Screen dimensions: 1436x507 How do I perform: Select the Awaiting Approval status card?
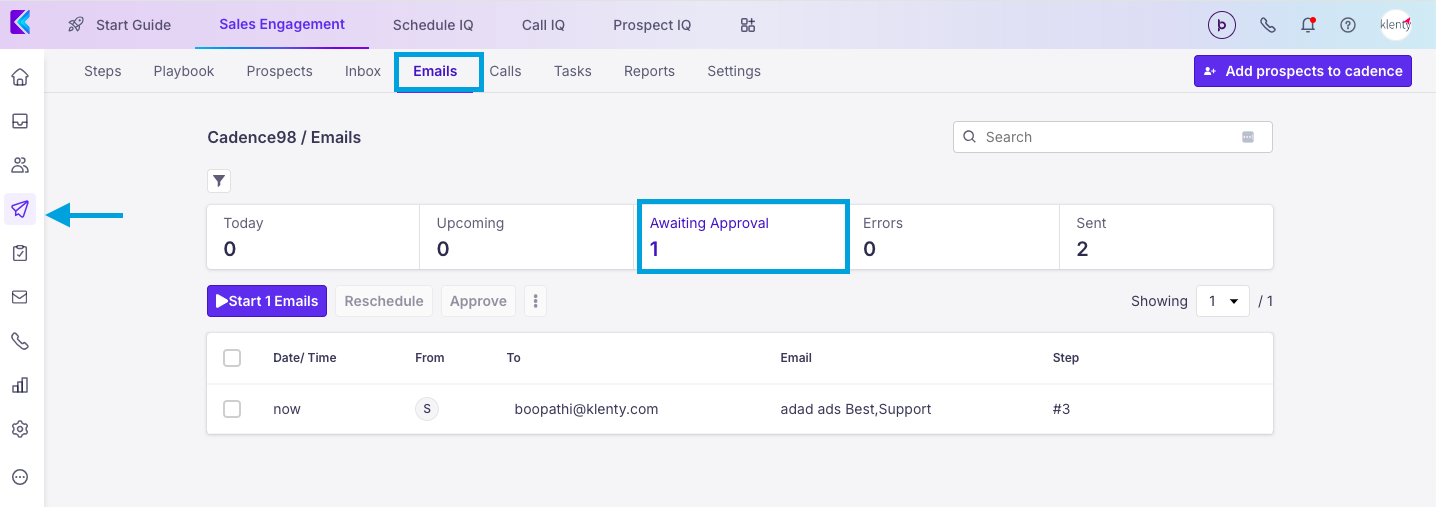pos(743,236)
